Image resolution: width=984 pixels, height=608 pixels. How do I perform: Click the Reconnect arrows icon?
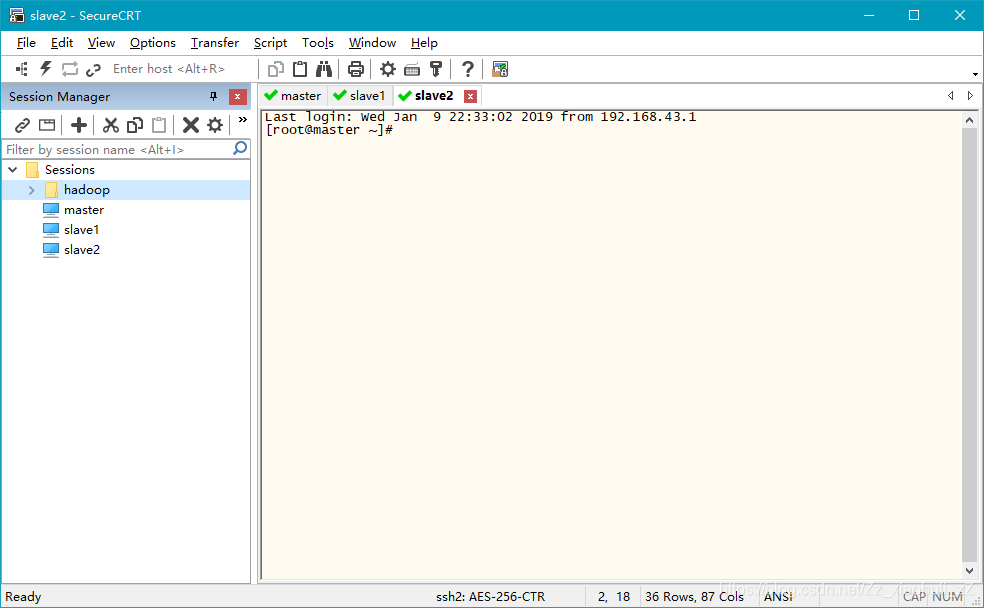click(70, 69)
